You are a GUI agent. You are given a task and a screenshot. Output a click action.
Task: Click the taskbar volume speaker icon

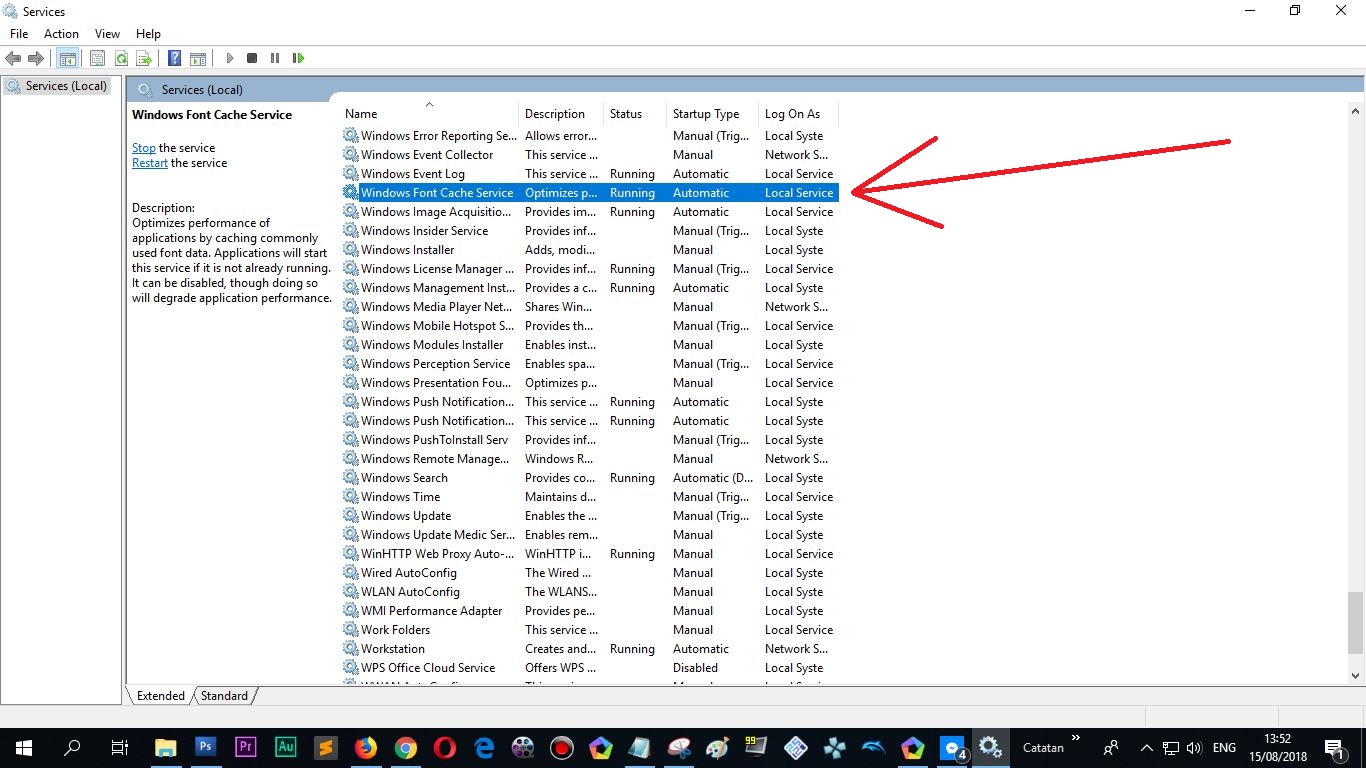click(x=1193, y=747)
